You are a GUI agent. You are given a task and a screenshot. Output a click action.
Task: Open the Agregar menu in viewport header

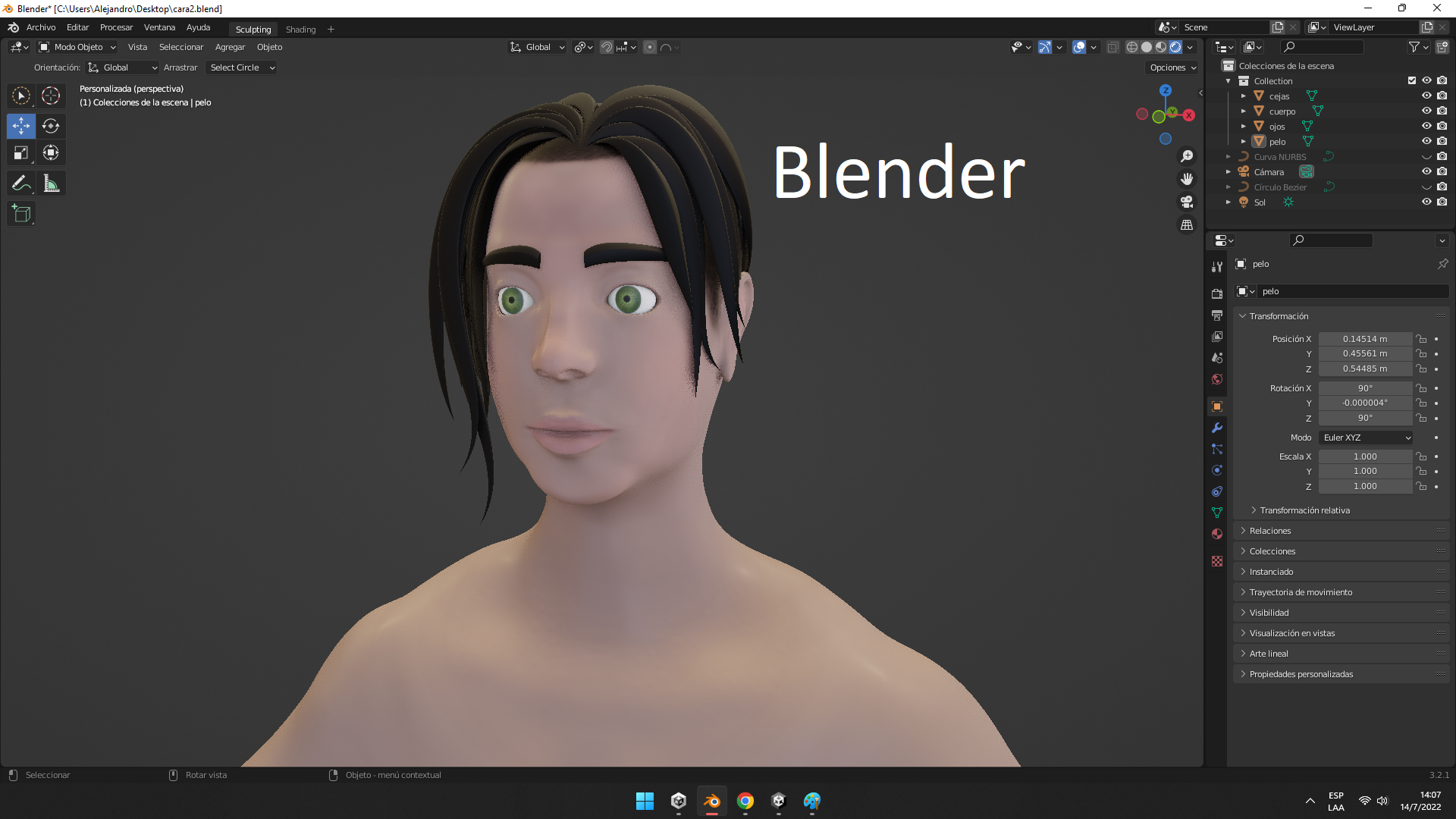(230, 47)
